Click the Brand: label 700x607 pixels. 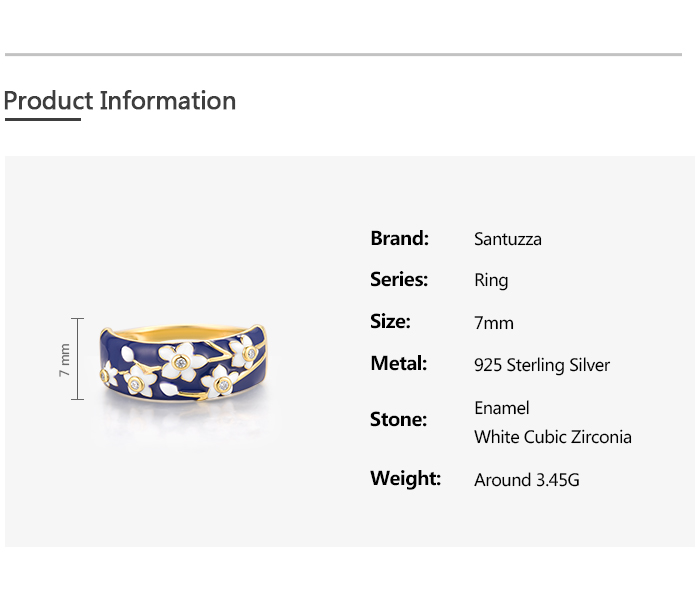[x=399, y=238]
